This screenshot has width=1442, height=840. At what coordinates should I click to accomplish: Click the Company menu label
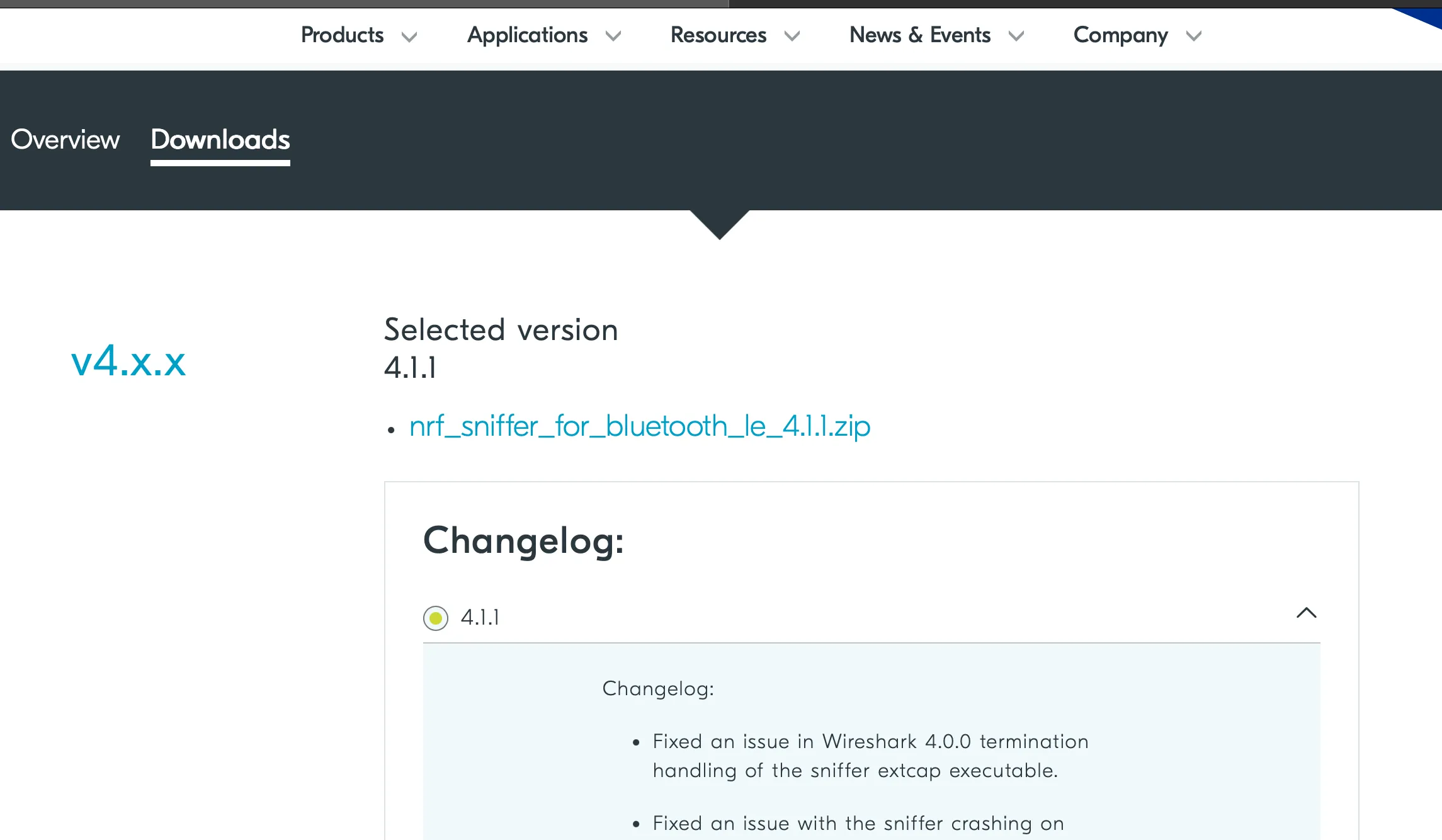coord(1120,35)
